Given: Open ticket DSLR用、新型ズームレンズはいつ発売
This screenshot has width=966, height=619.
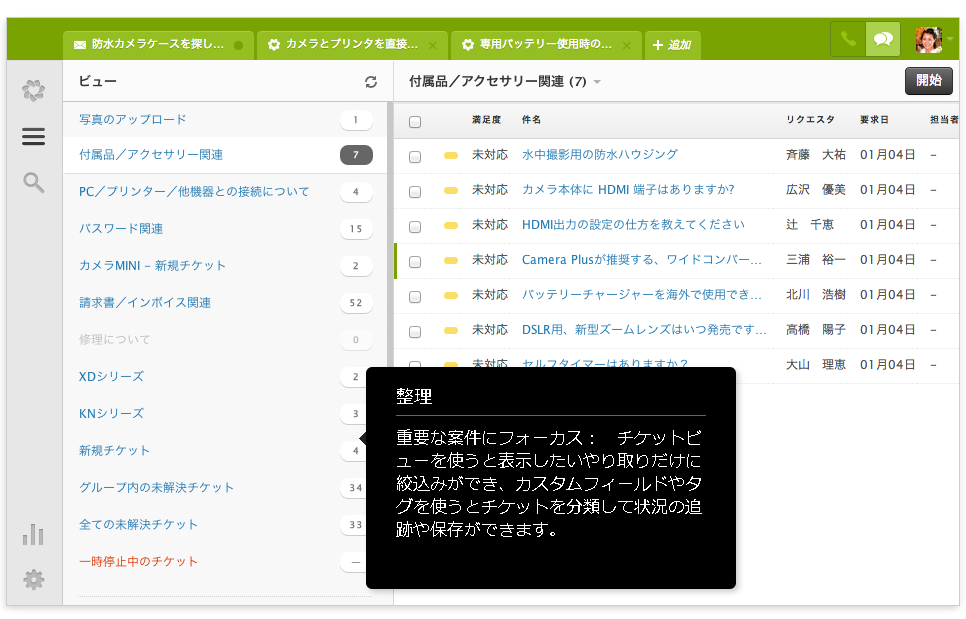Looking at the screenshot, I should click(644, 330).
